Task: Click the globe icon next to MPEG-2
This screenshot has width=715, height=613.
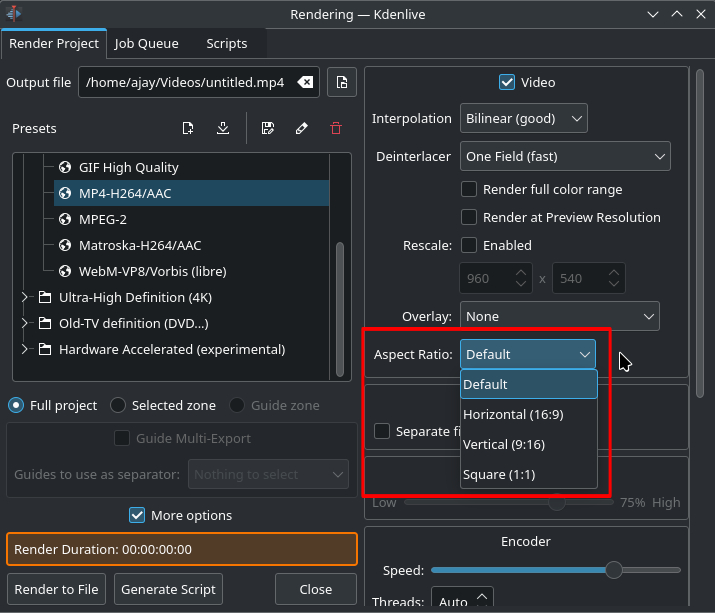Action: 65,219
